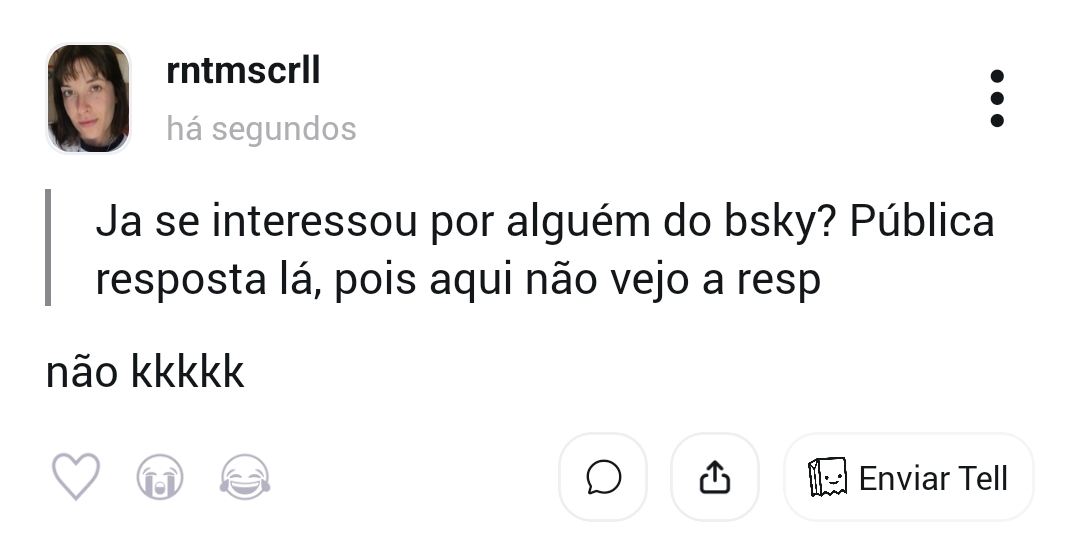Open comments via the speech bubble icon
Screen dimensions: 1080x541
coord(603,478)
